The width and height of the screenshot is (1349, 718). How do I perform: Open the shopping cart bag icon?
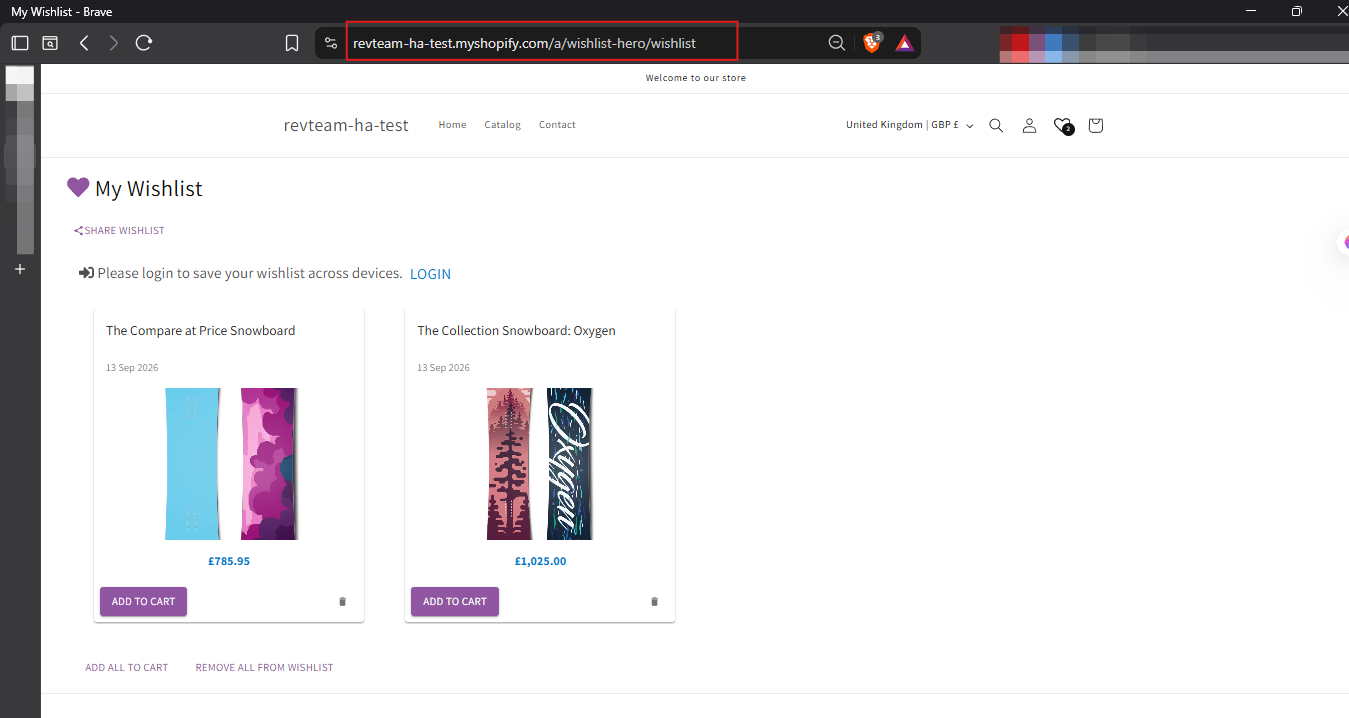[1096, 126]
